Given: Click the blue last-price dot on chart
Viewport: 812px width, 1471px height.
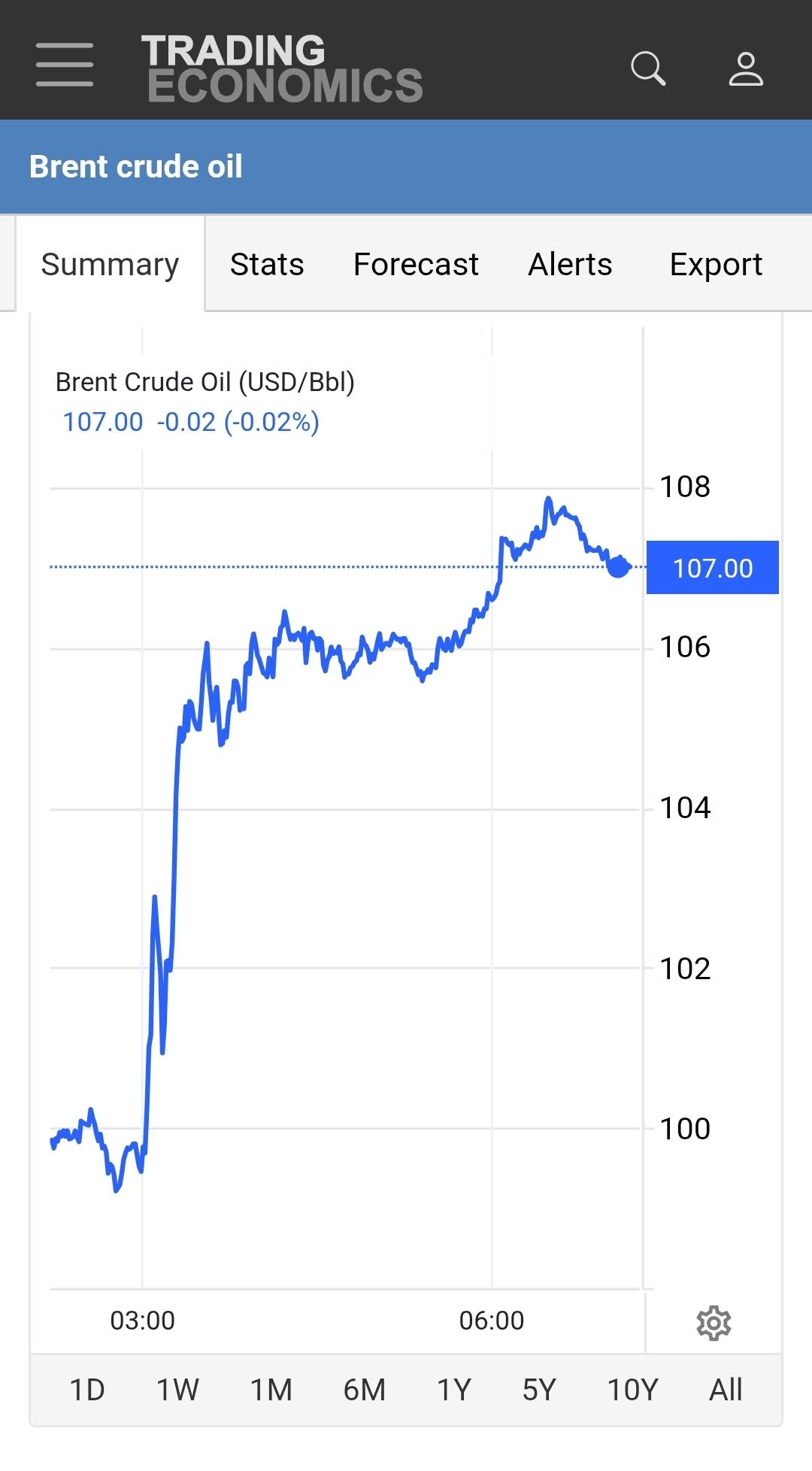Looking at the screenshot, I should tap(618, 567).
